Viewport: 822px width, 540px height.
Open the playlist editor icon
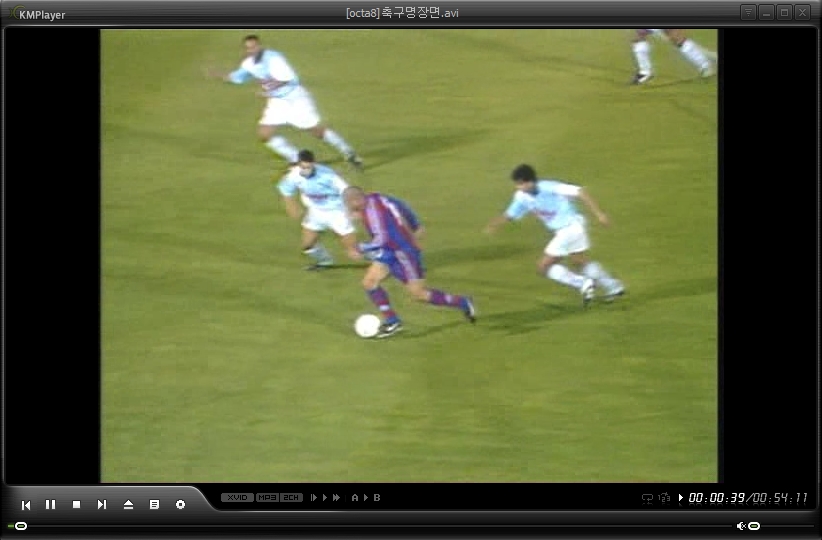154,505
